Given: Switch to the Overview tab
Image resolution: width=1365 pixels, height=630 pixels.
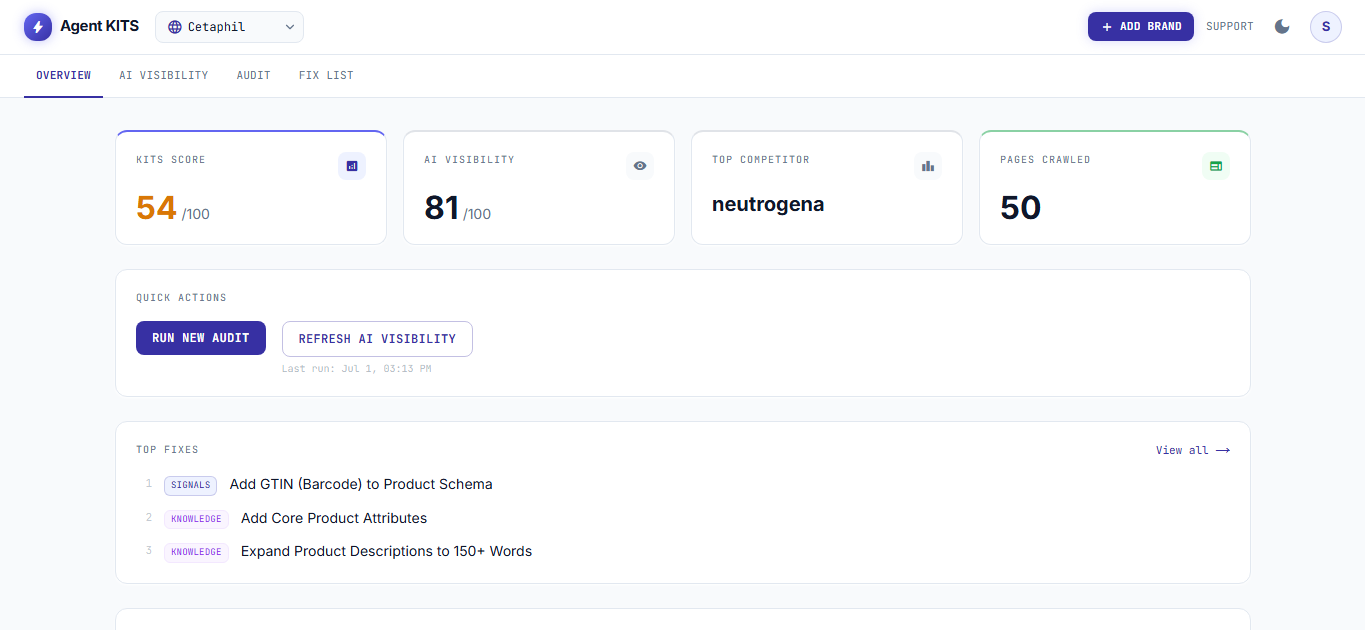Looking at the screenshot, I should click(64, 75).
